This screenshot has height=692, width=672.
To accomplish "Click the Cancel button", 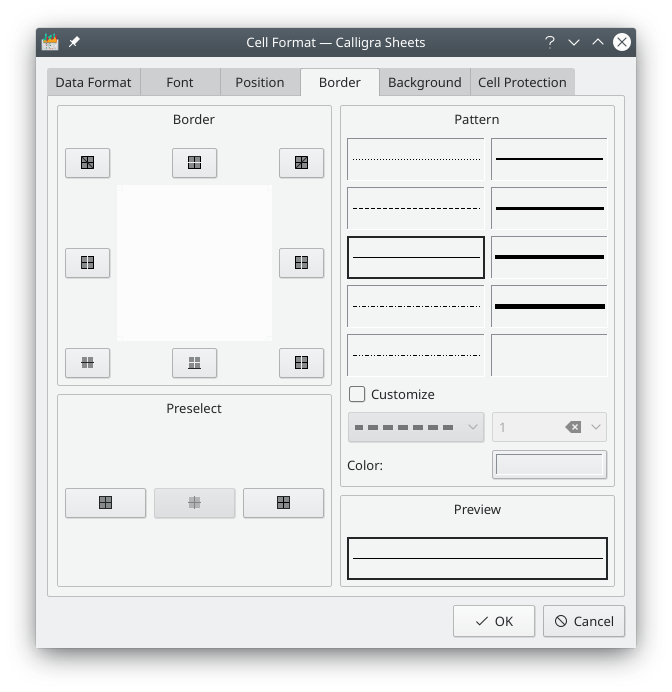I will pos(584,621).
